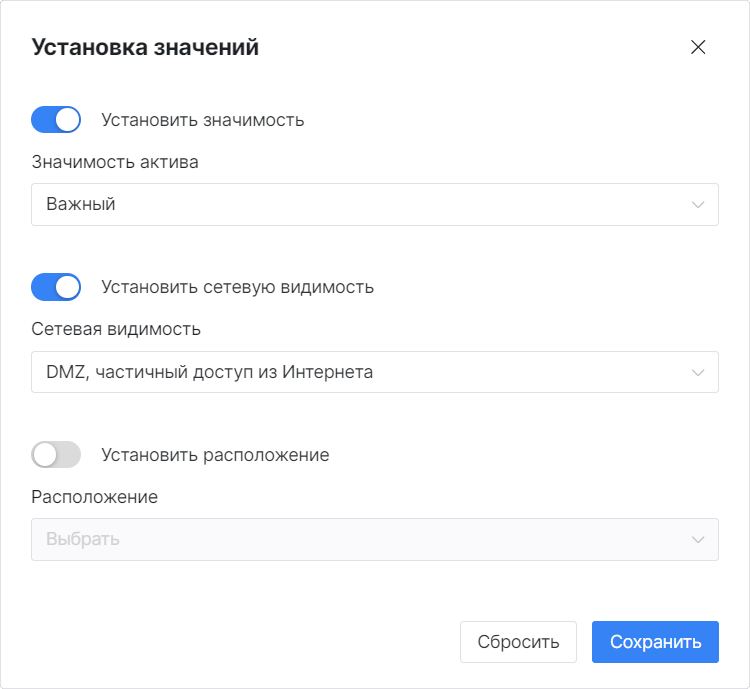Click the chevron arrow in the Важный field

pyautogui.click(x=698, y=205)
